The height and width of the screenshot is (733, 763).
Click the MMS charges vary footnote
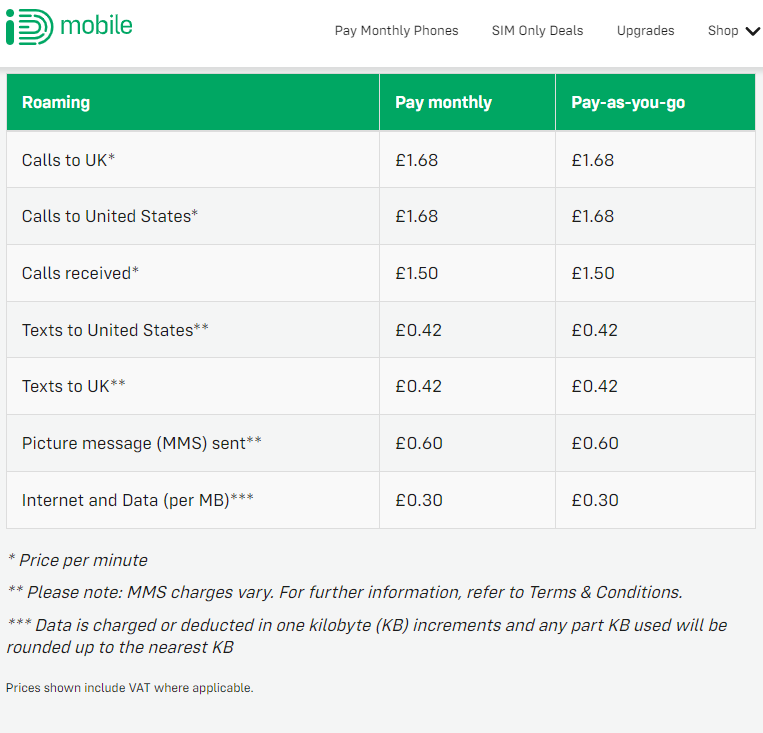[345, 592]
